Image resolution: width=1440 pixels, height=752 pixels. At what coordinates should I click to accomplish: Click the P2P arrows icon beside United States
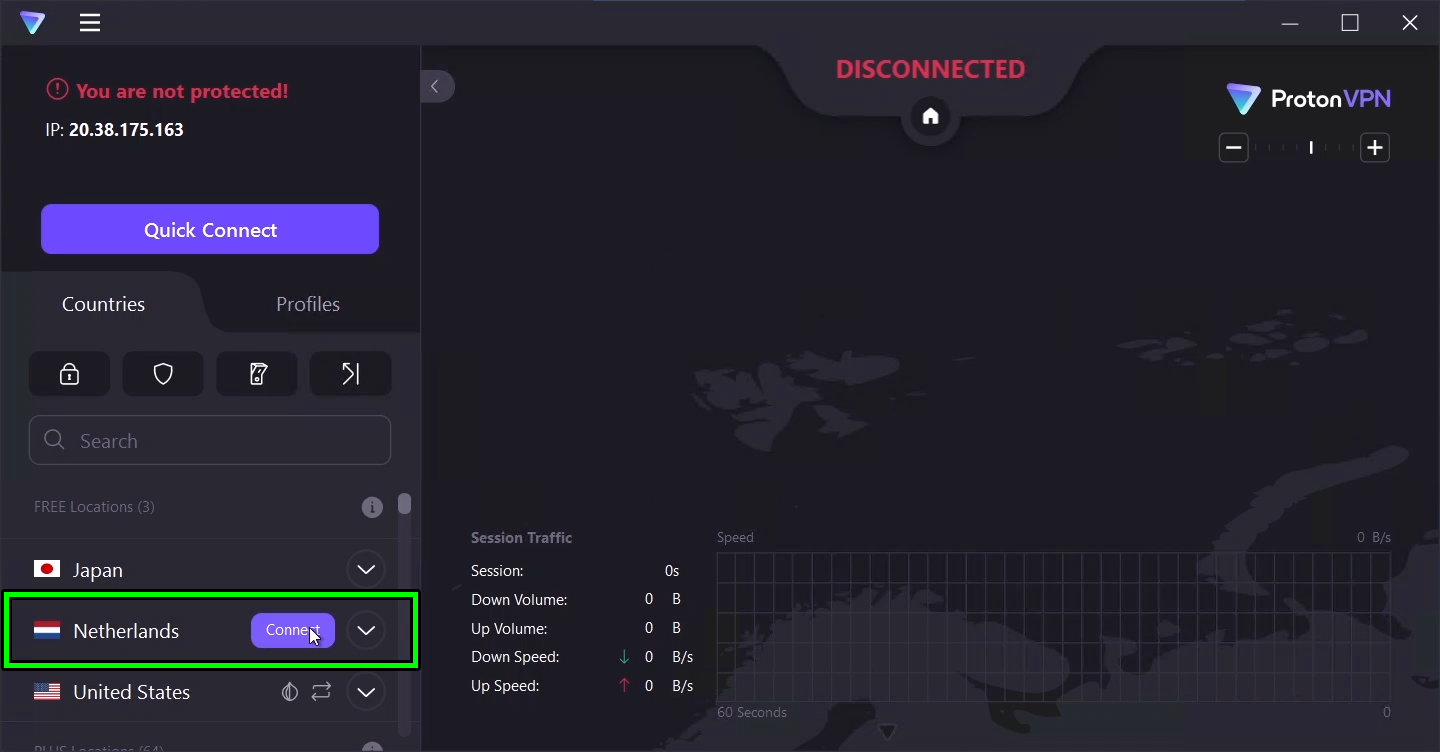[321, 692]
